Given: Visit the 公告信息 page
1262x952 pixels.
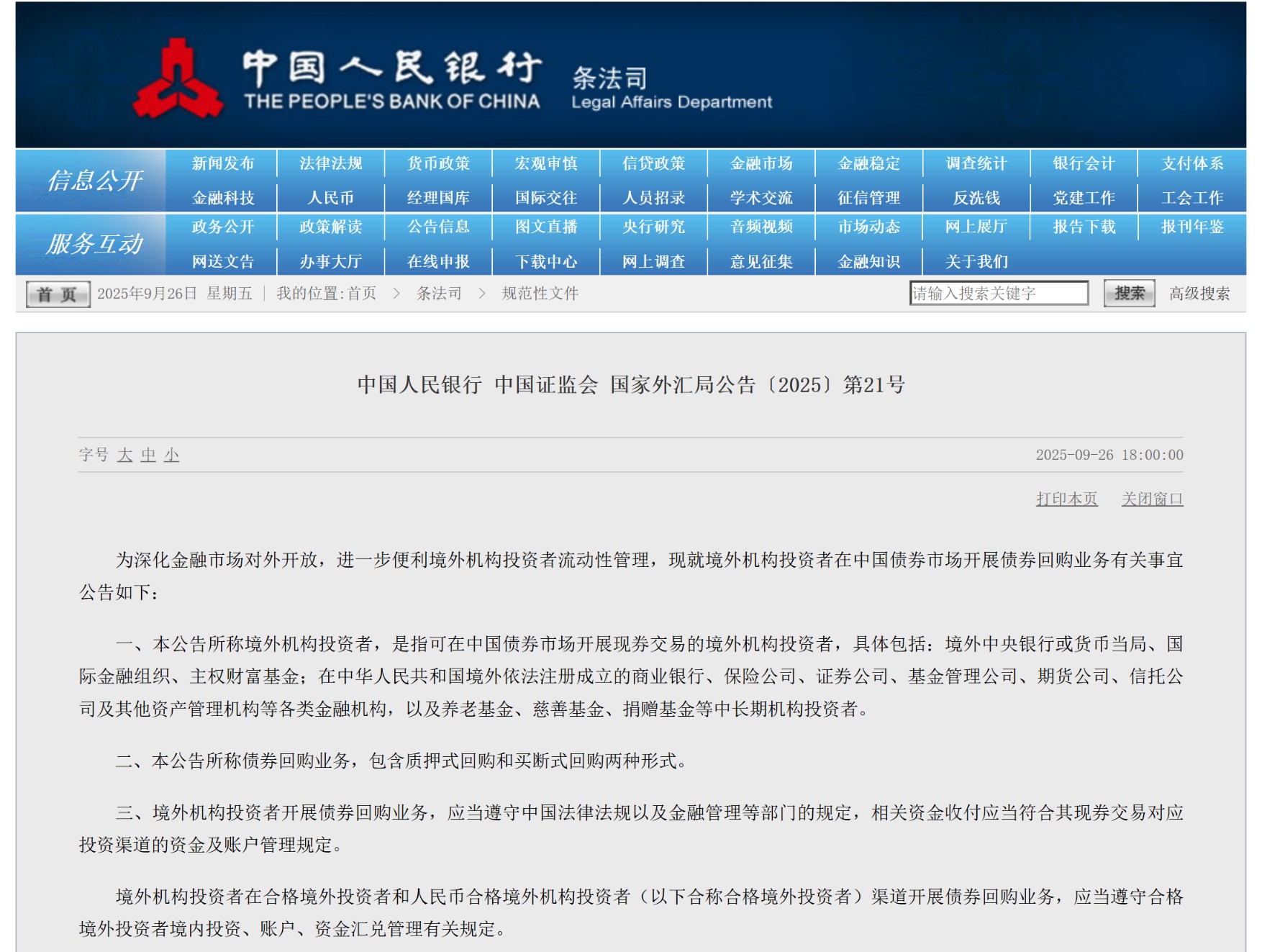Looking at the screenshot, I should [438, 227].
